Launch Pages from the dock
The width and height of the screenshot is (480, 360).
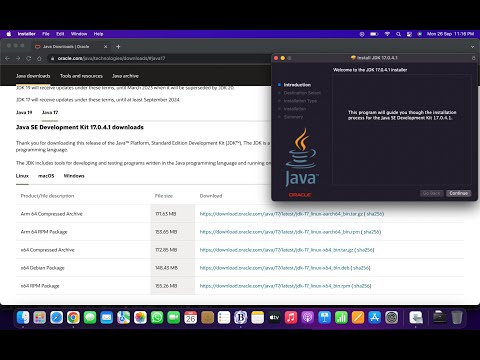coord(358,318)
